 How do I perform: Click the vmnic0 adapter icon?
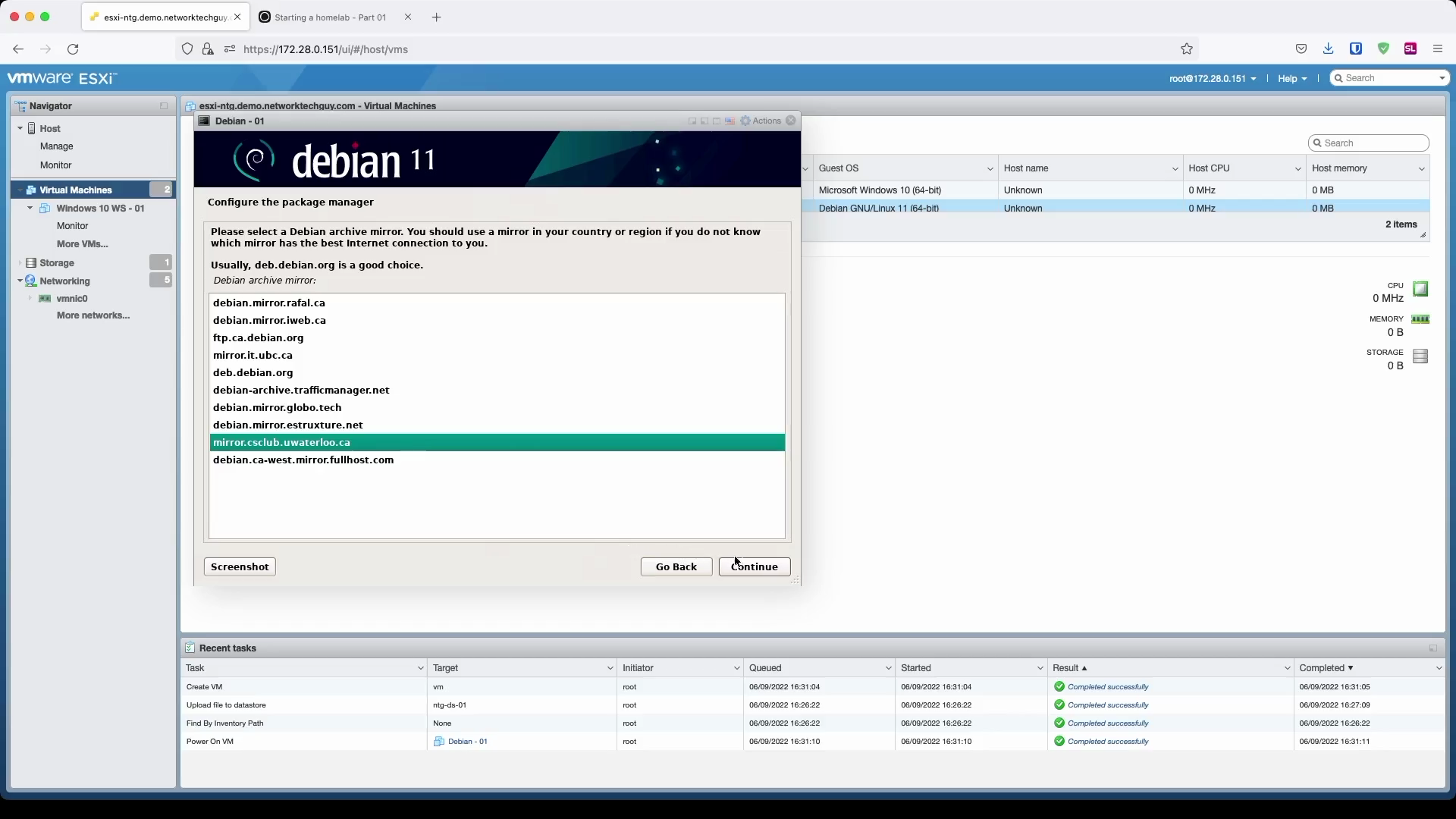coord(45,299)
